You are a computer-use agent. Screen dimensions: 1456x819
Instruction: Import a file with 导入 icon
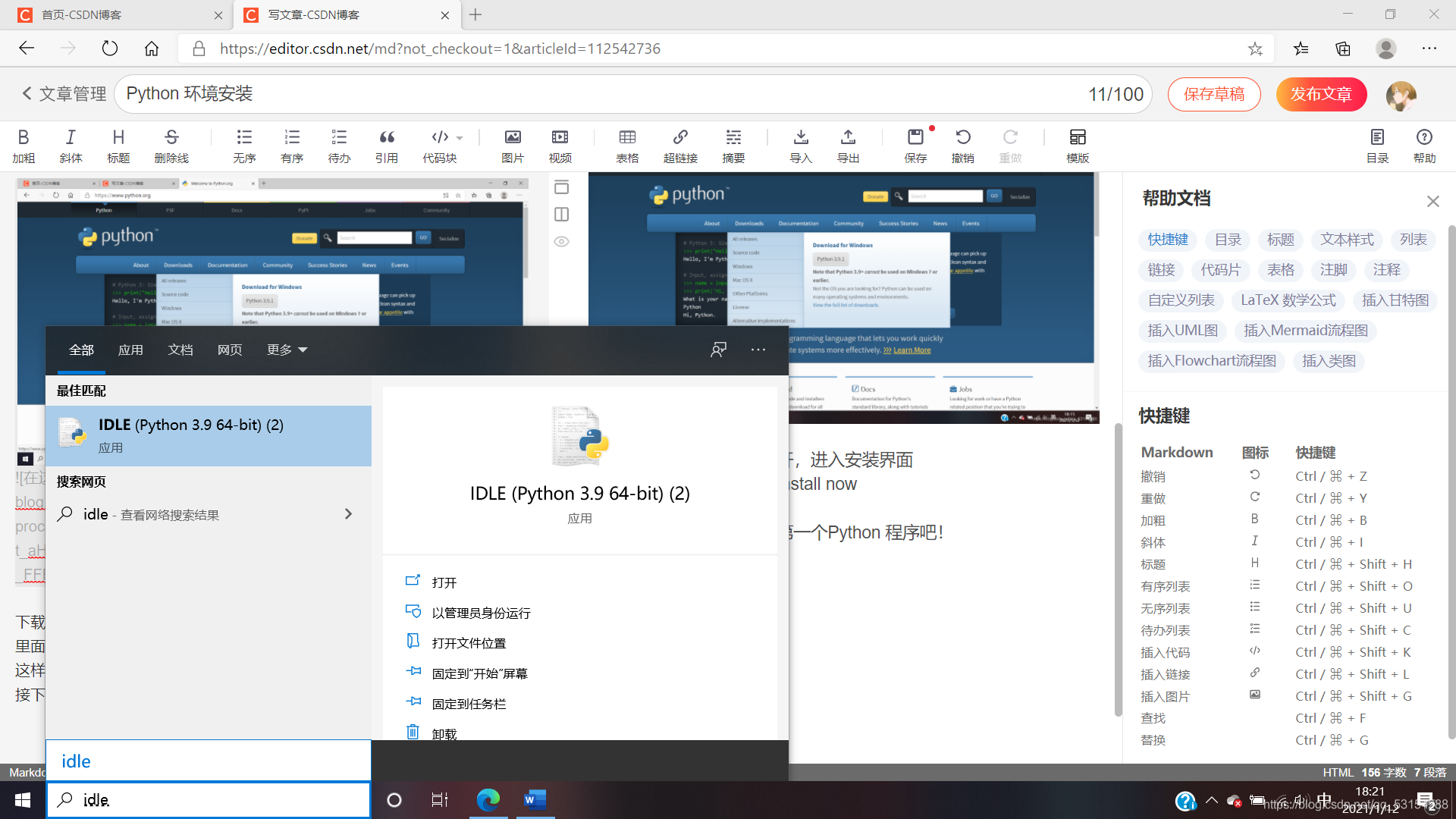pos(801,146)
